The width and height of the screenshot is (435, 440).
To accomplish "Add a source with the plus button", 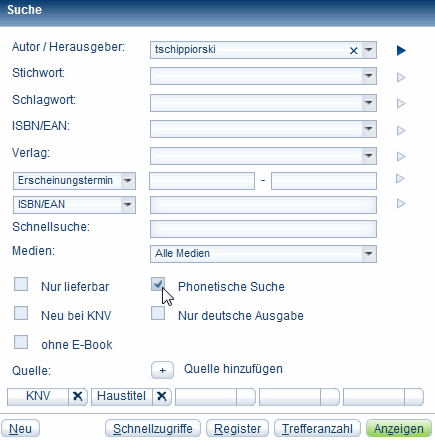I will coord(162,370).
